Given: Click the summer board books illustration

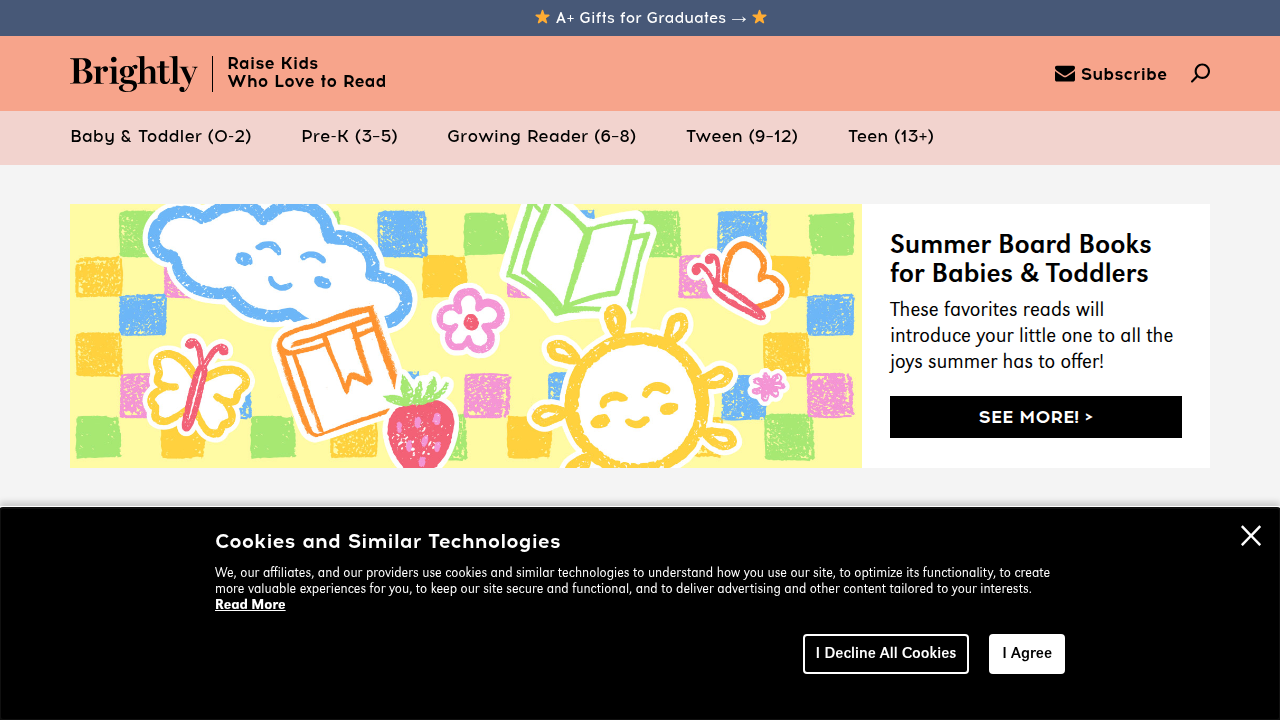Looking at the screenshot, I should point(466,336).
